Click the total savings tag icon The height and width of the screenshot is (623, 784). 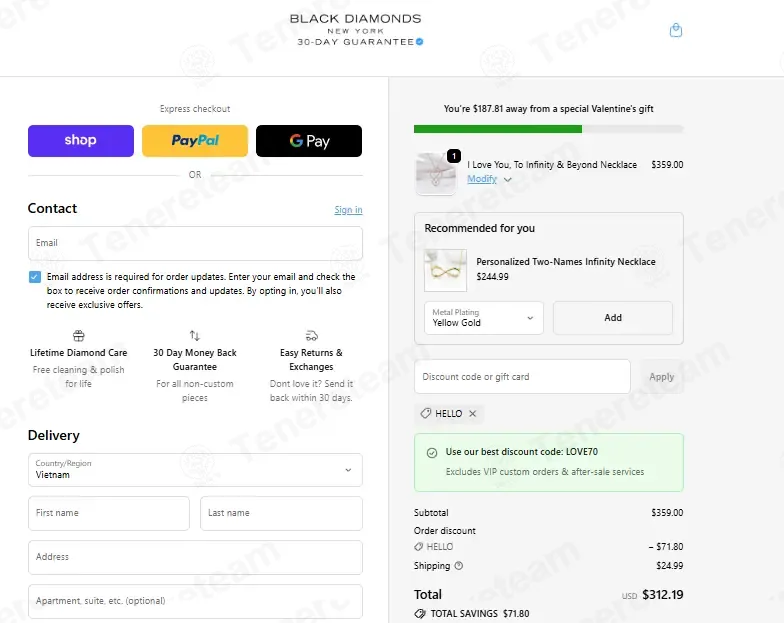point(420,614)
